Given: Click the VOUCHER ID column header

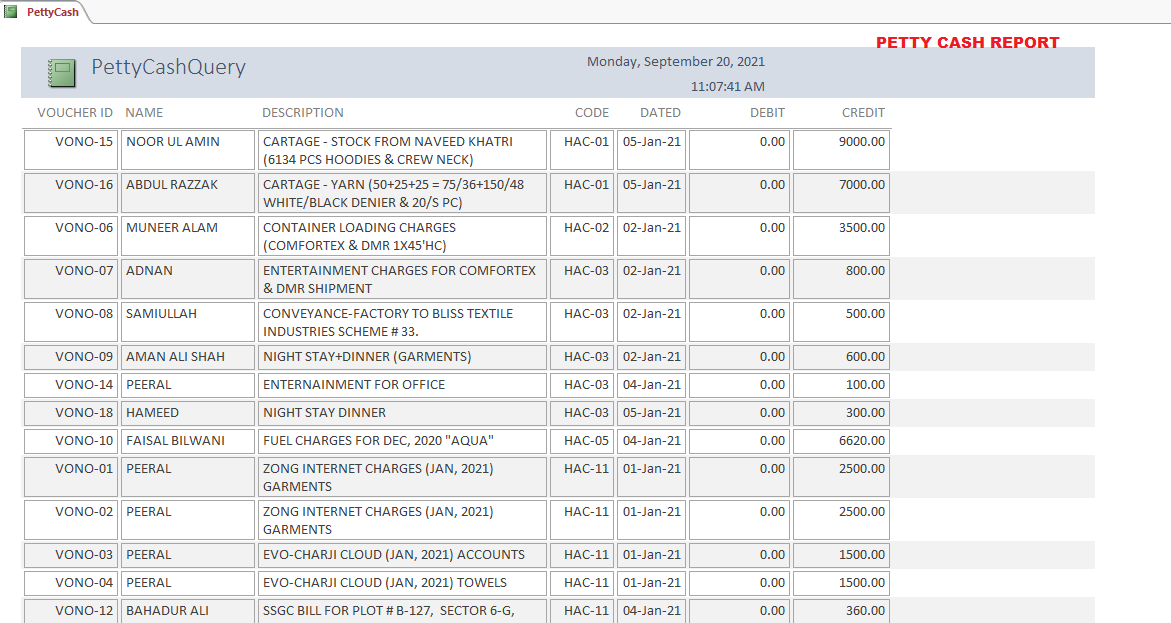Looking at the screenshot, I should click(75, 113).
